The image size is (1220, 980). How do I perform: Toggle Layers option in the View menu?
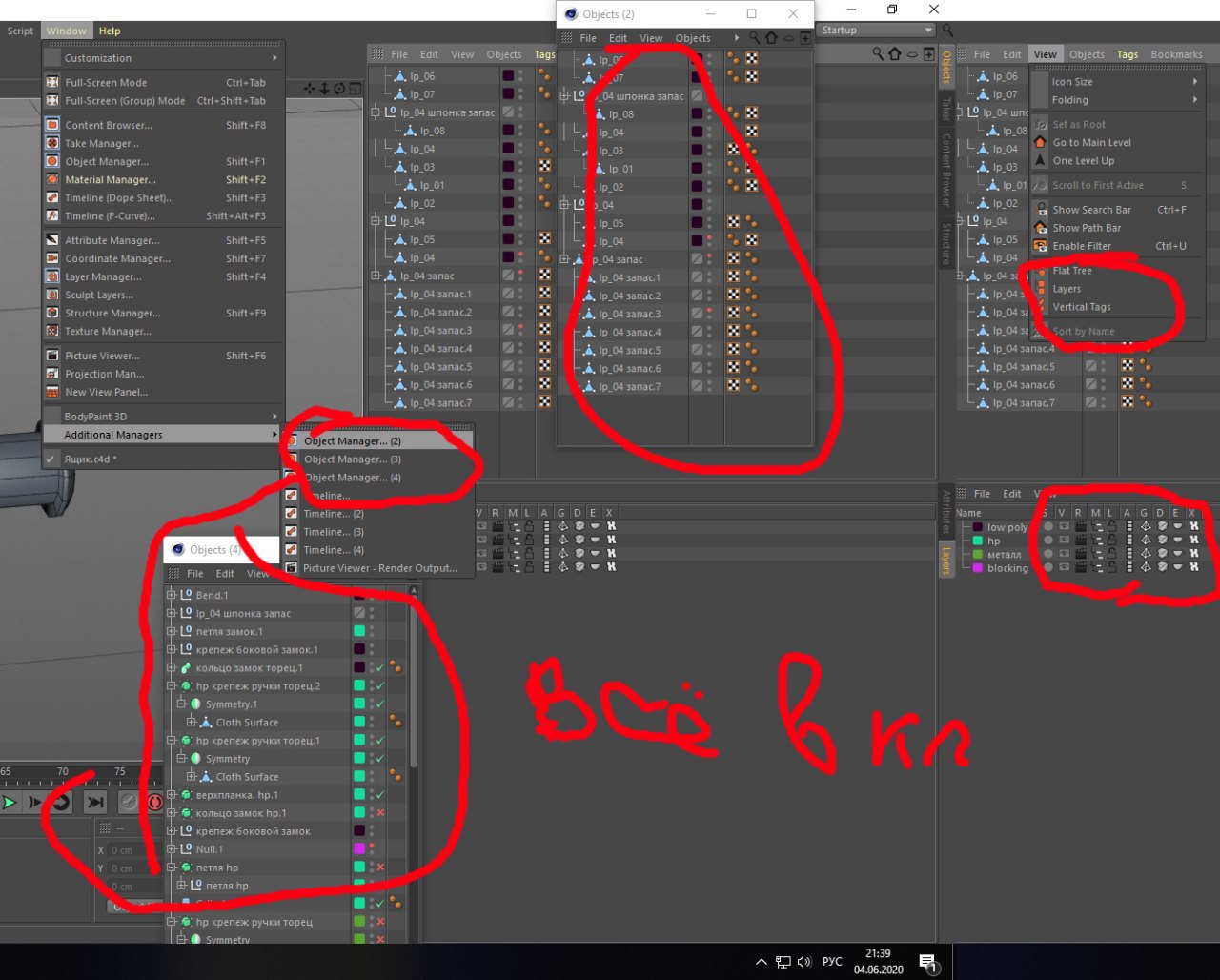(1067, 289)
